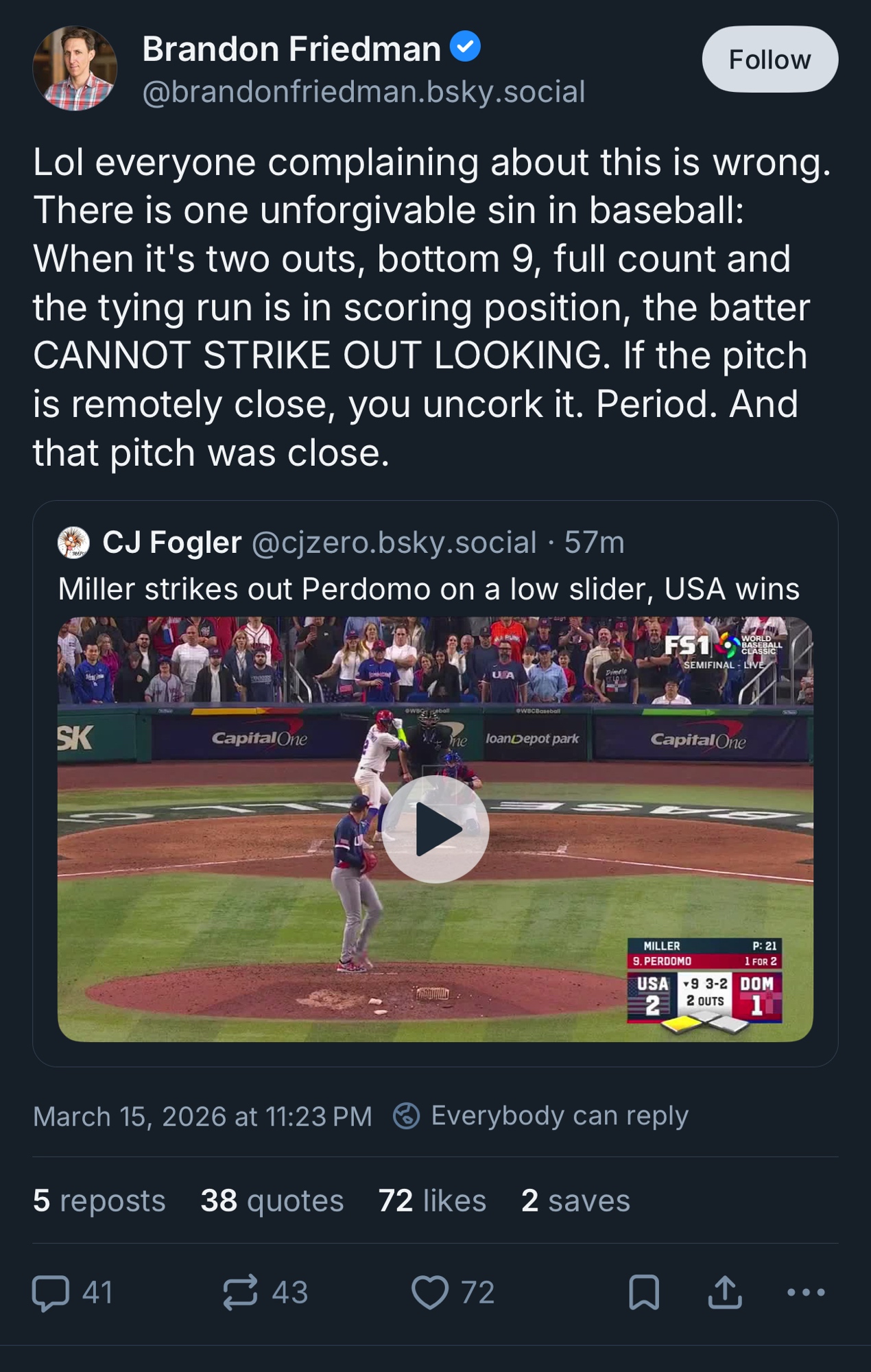The image size is (871, 1372).
Task: Open the quoted post text about Miller
Action: [x=429, y=589]
